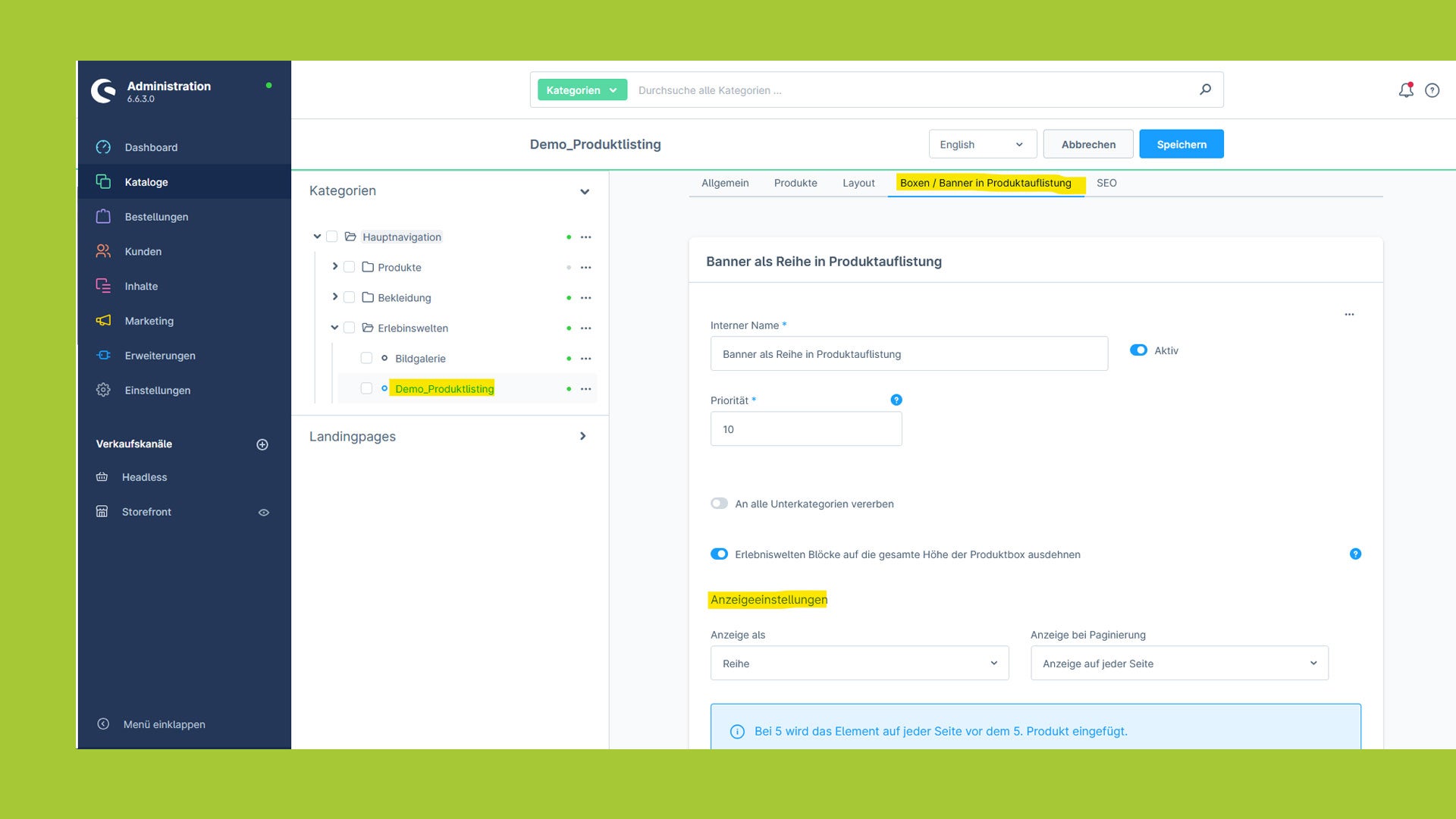Open the Anzeige bei Paginierung dropdown
This screenshot has height=819, width=1456.
point(1180,663)
